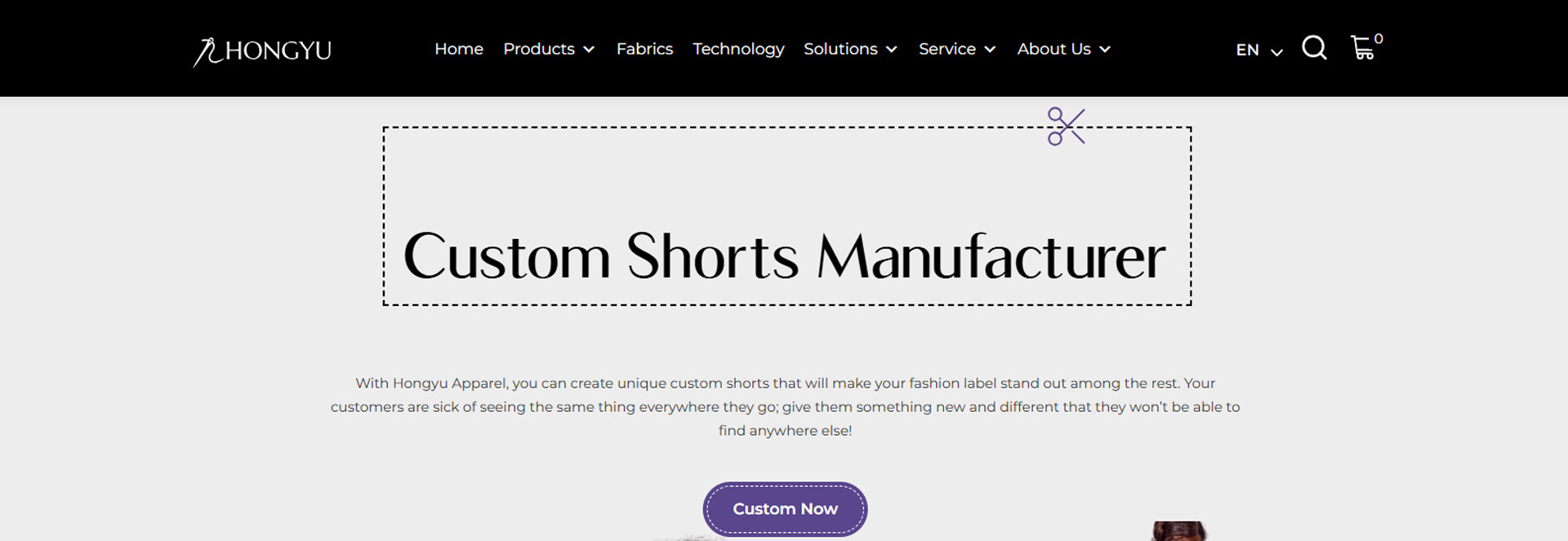
Task: Click the scissors icon on dashed border
Action: click(1066, 126)
